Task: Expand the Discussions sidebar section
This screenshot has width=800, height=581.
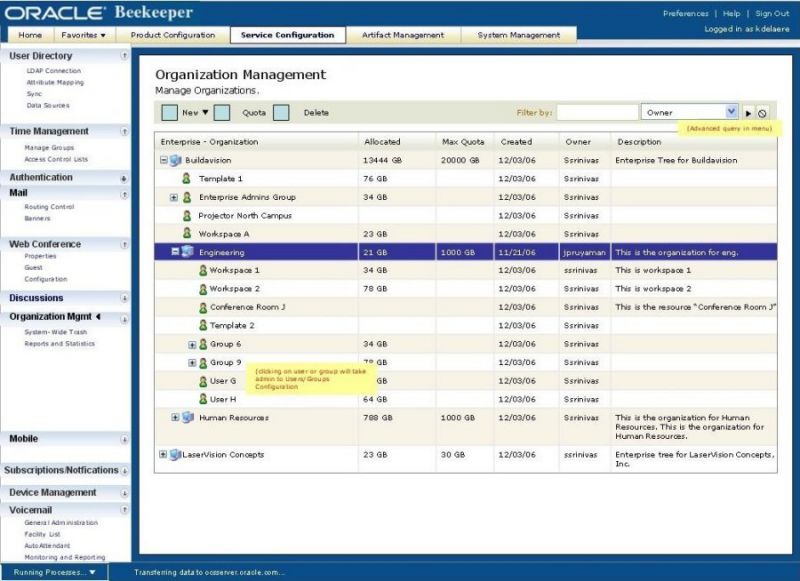Action: 124,298
